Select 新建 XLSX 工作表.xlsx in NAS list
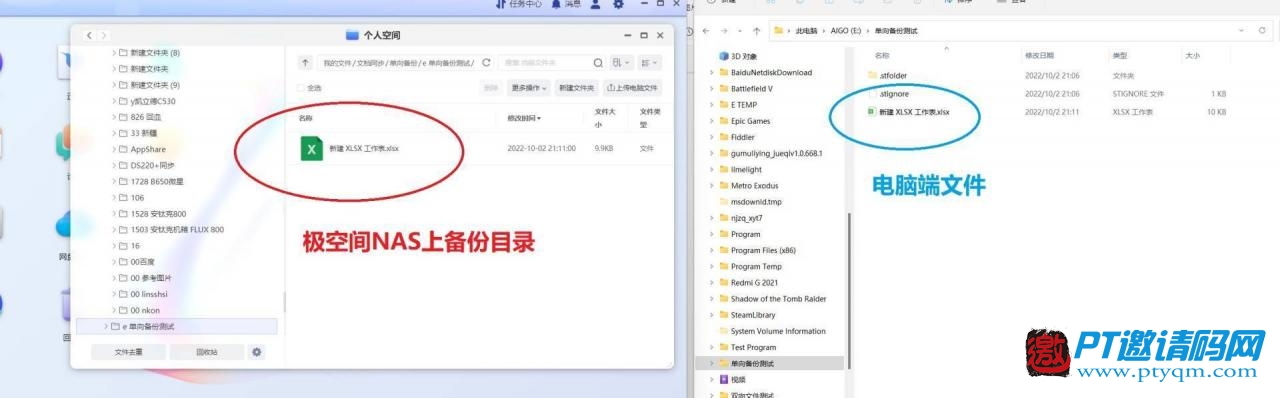This screenshot has height=398, width=1280. [x=364, y=148]
